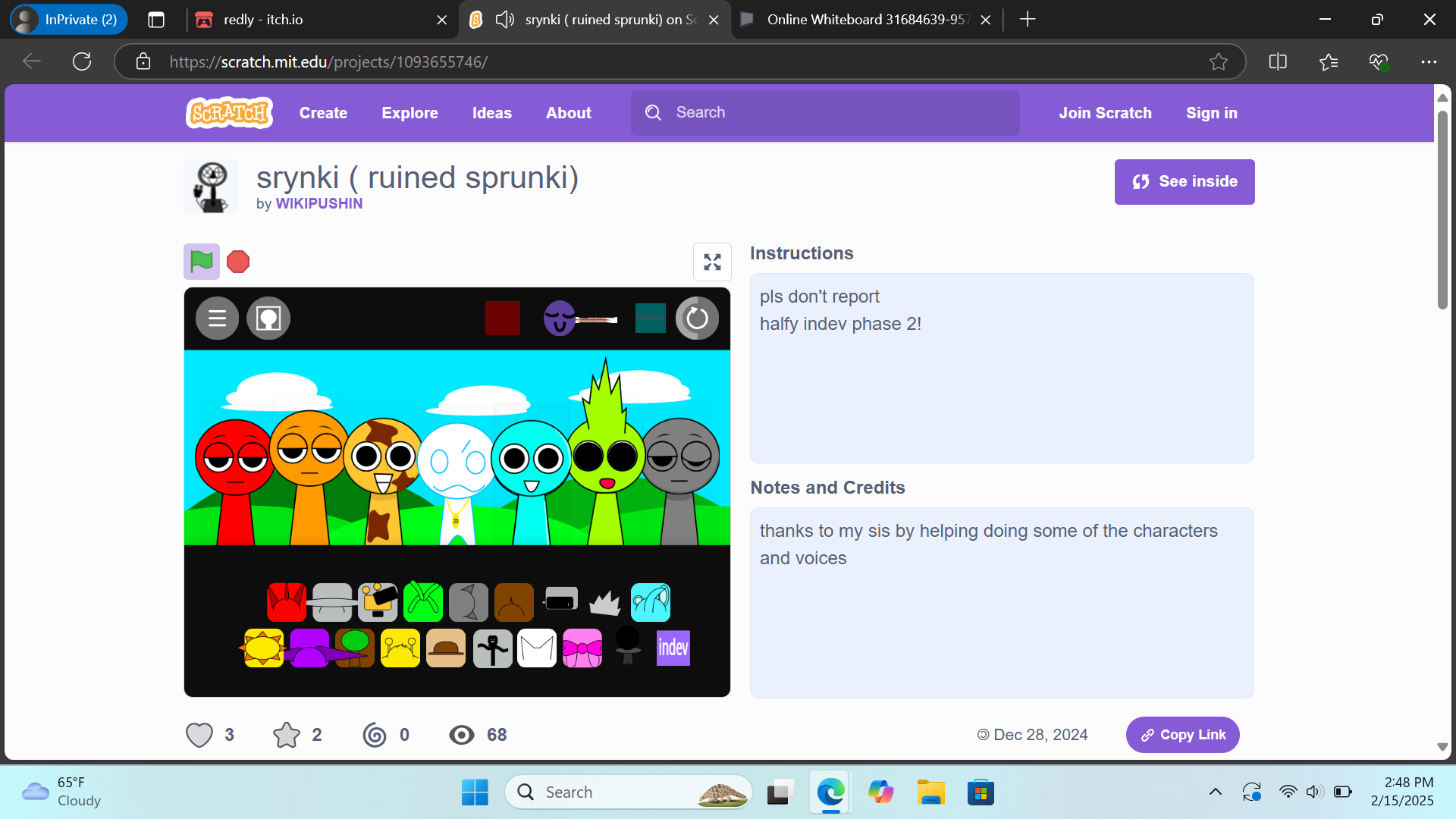Select the black silhouette character icon
Screen dimensions: 1456x819
tap(628, 646)
